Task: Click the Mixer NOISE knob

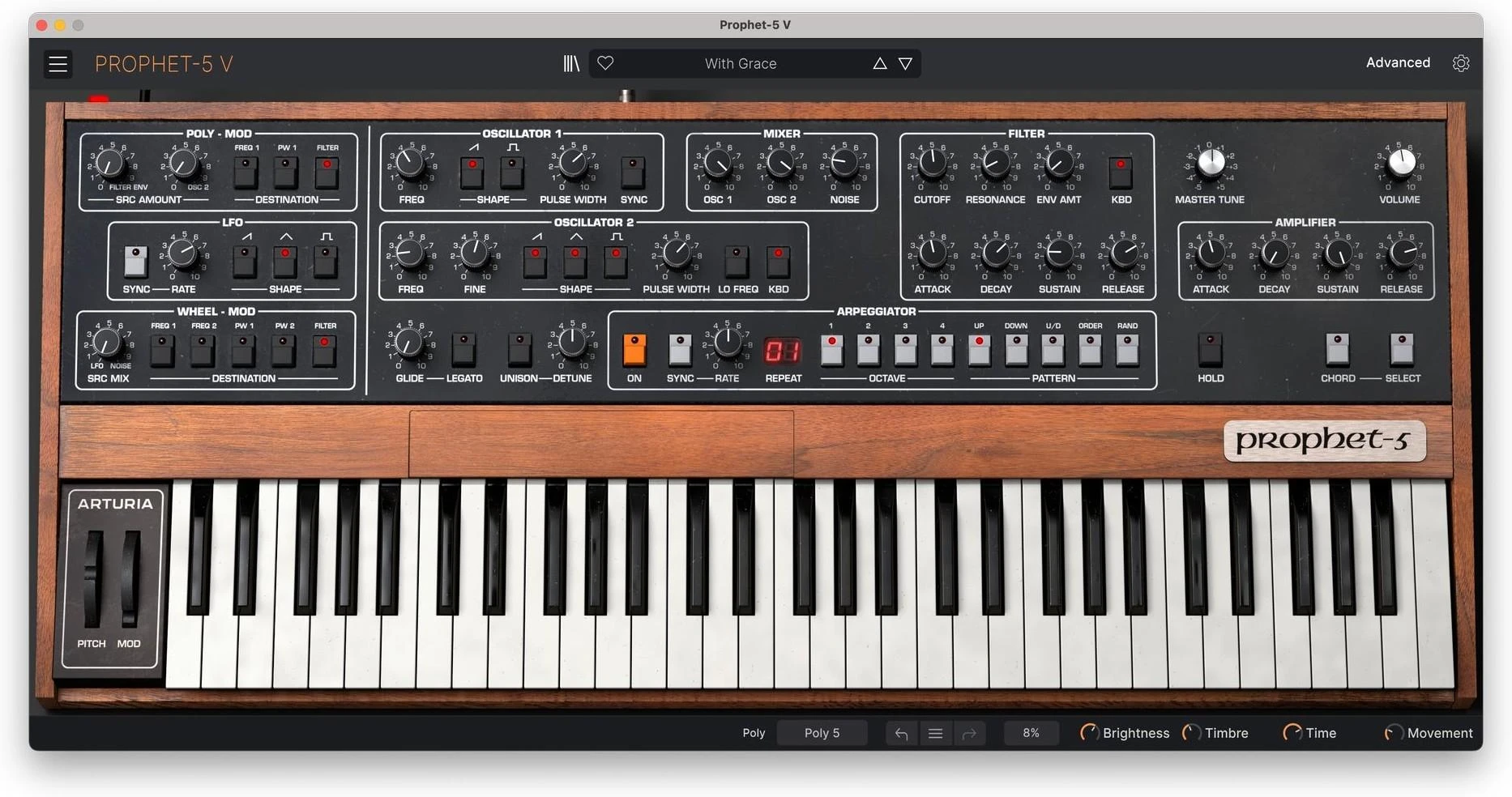Action: pyautogui.click(x=844, y=164)
